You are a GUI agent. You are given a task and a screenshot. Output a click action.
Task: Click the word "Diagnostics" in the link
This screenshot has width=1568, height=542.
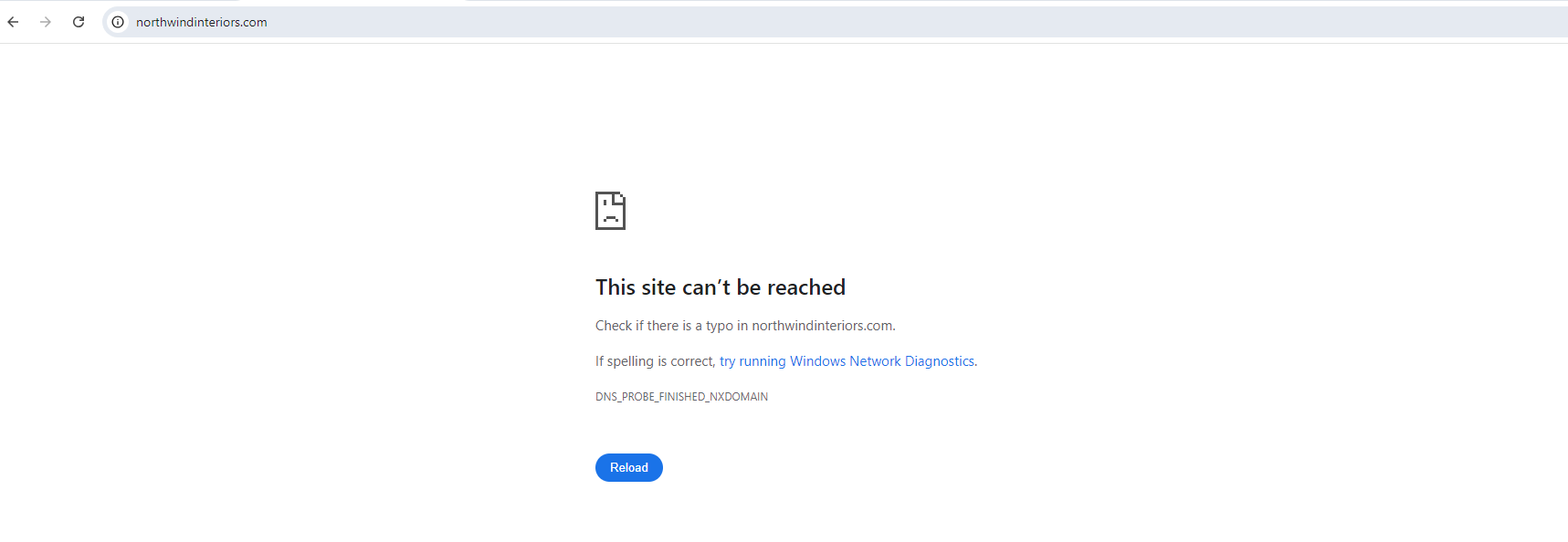pos(939,361)
